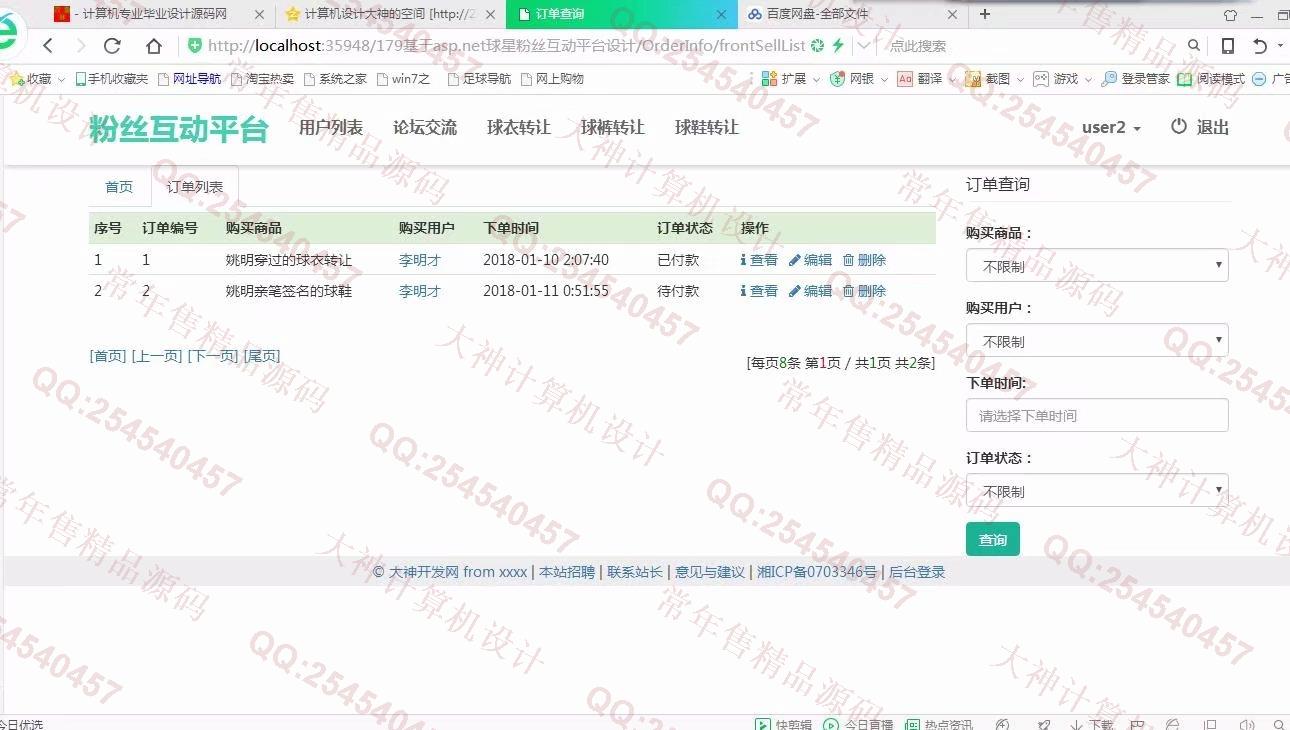Click the 查看 view icon for order 1

[x=744, y=260]
